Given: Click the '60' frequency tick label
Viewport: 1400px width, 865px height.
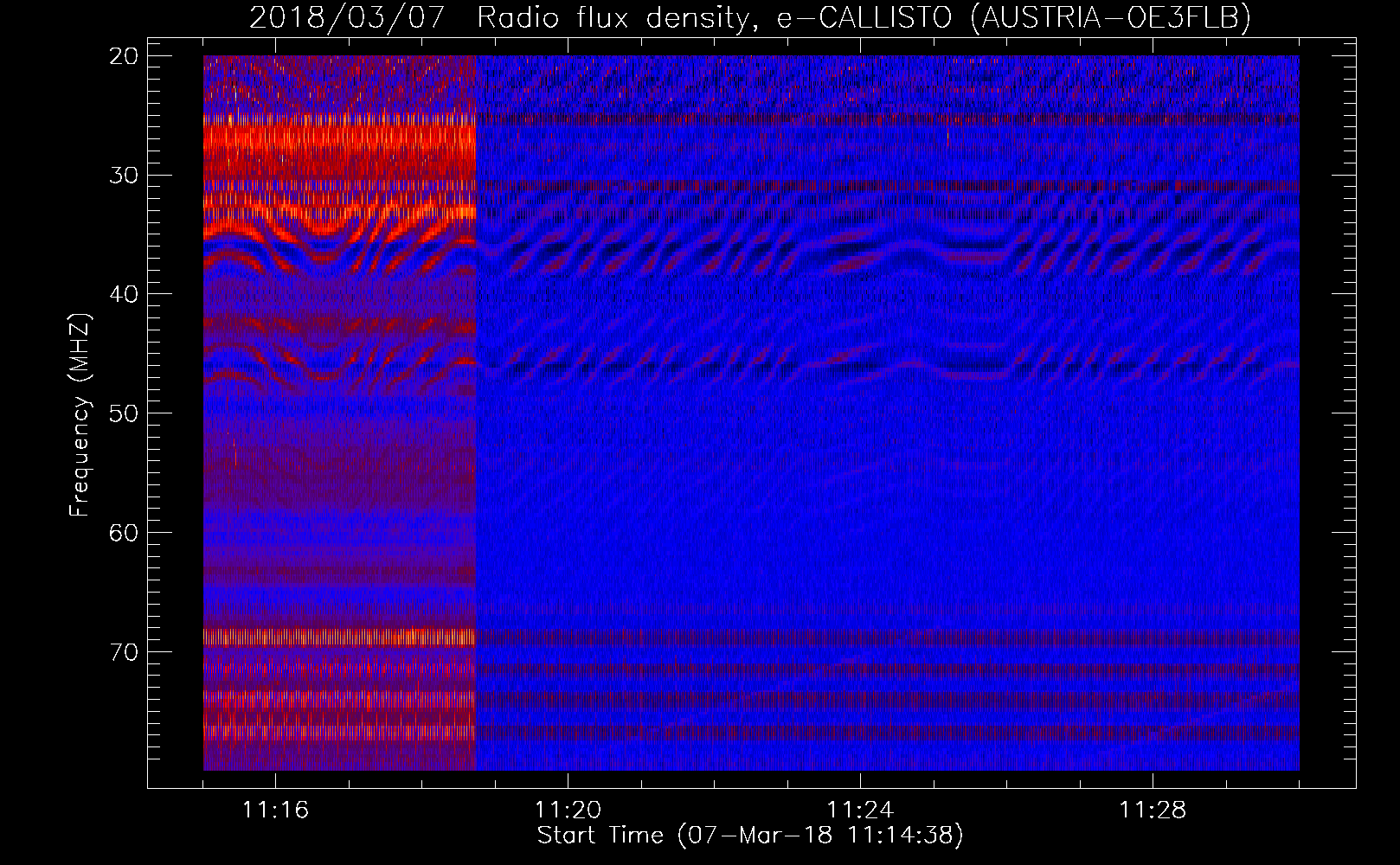Looking at the screenshot, I should click(x=125, y=532).
